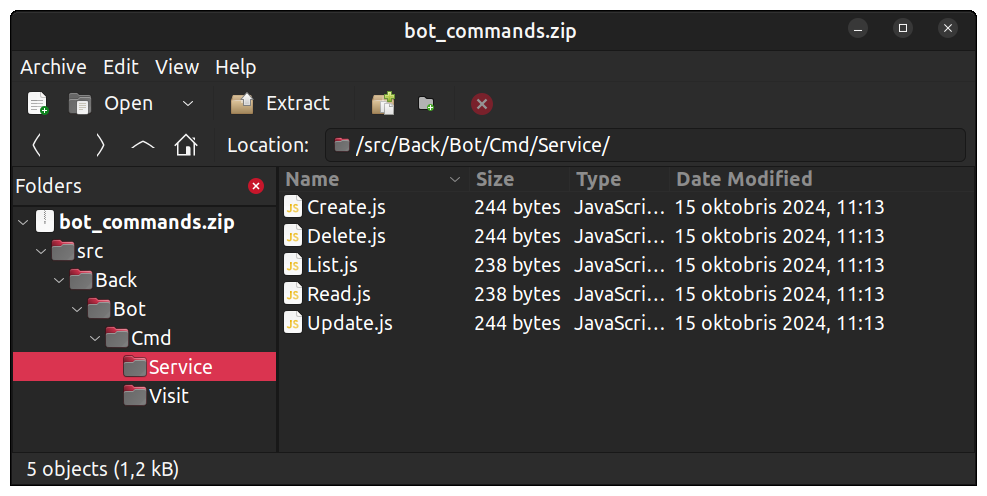The image size is (987, 496).
Task: Sort by the Date Modified column header
Action: coord(823,179)
